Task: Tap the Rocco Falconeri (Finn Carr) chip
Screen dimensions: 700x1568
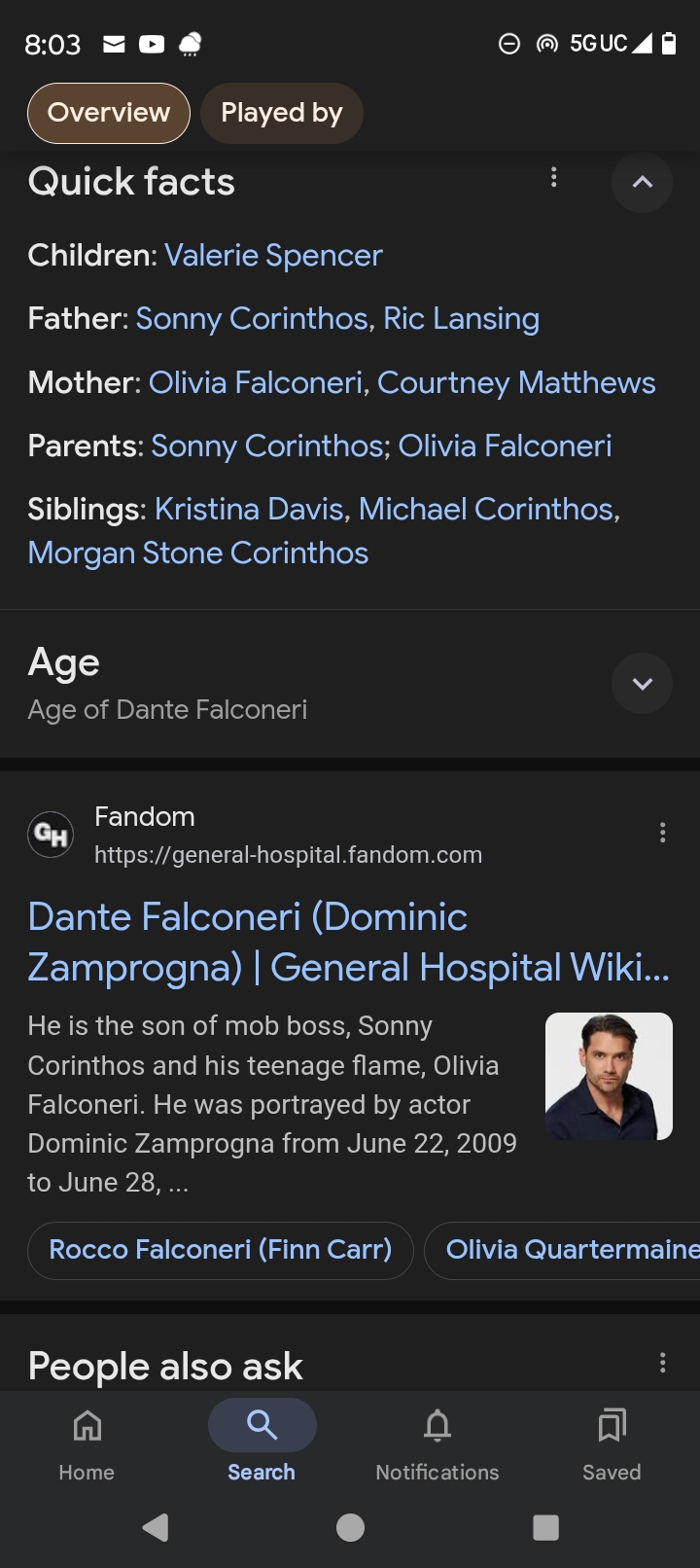Action: pos(221,1250)
